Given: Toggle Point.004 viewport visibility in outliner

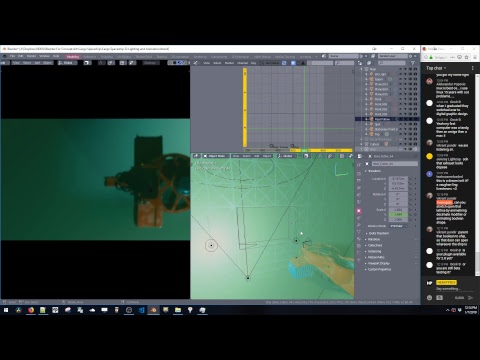Looking at the screenshot, I should [410, 89].
